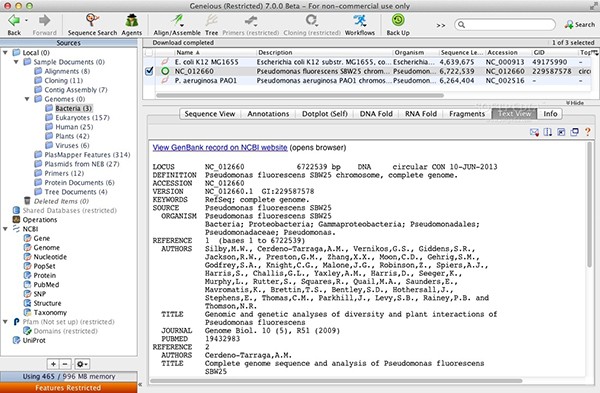Viewport: 600px width, 393px height.
Task: Open the Plants (42) folder
Action: (67, 136)
